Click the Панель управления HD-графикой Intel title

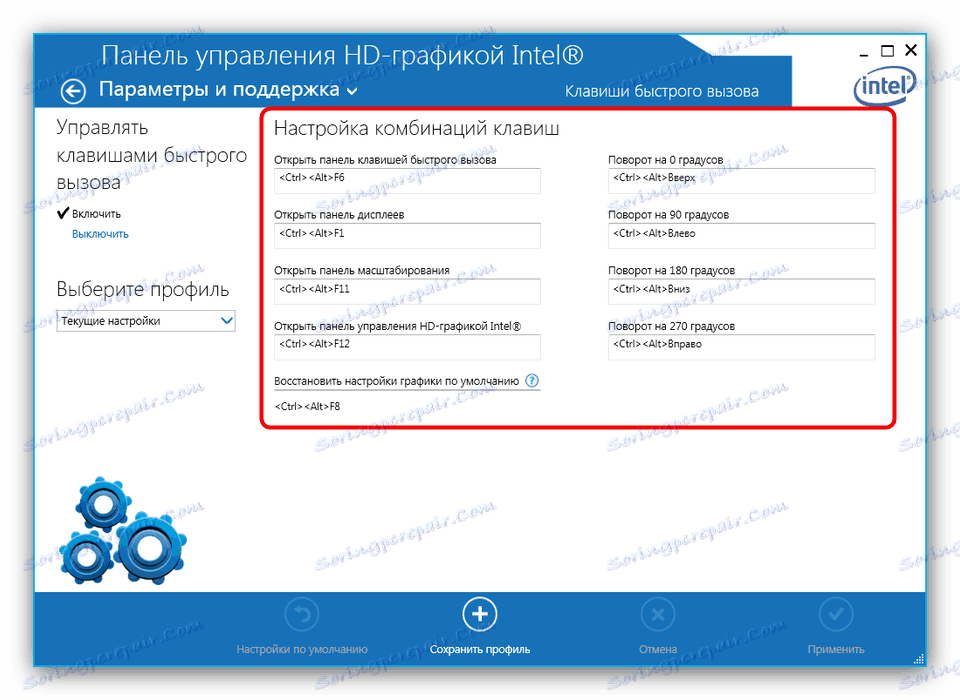[342, 55]
